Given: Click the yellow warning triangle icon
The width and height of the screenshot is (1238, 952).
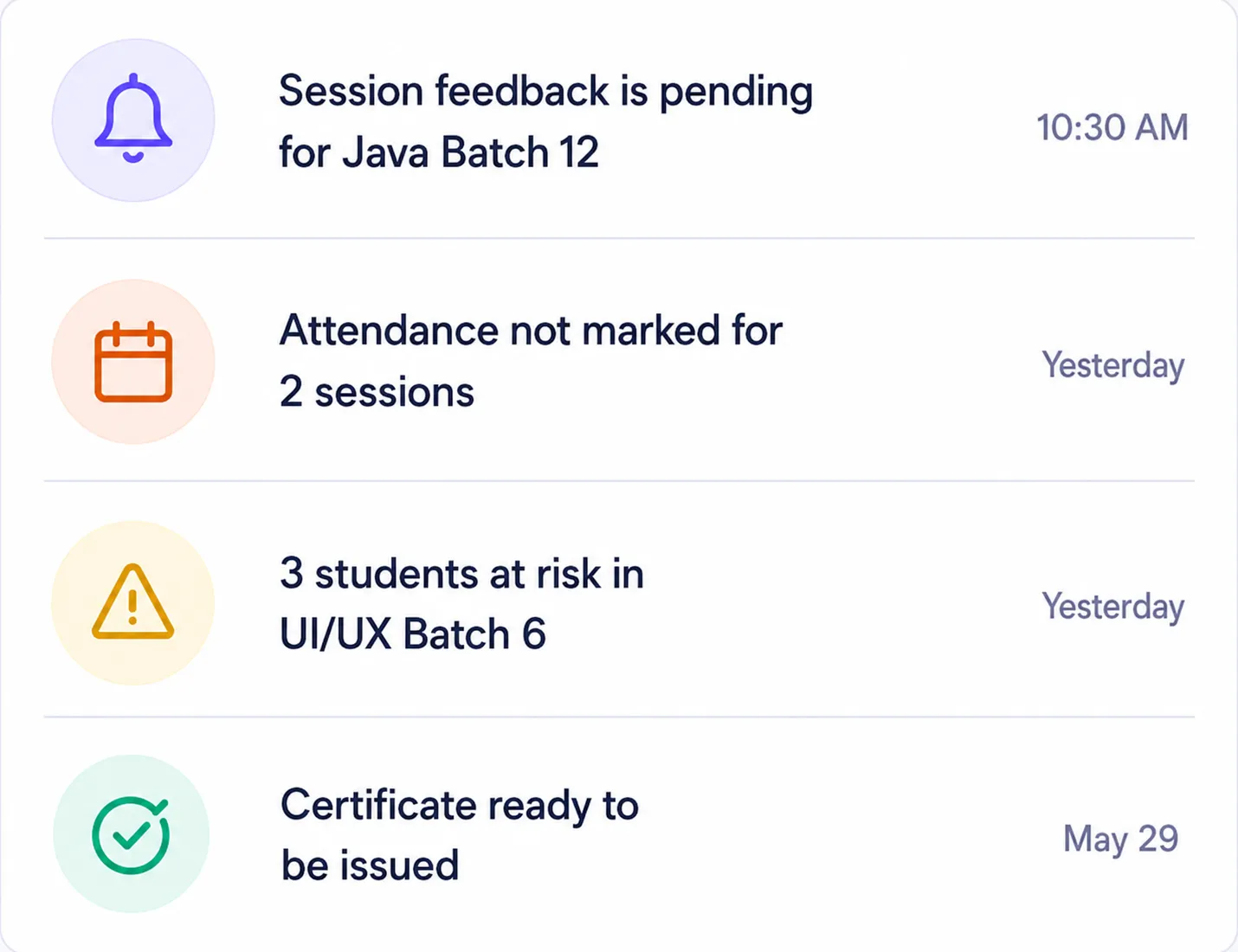Looking at the screenshot, I should pyautogui.click(x=133, y=602).
